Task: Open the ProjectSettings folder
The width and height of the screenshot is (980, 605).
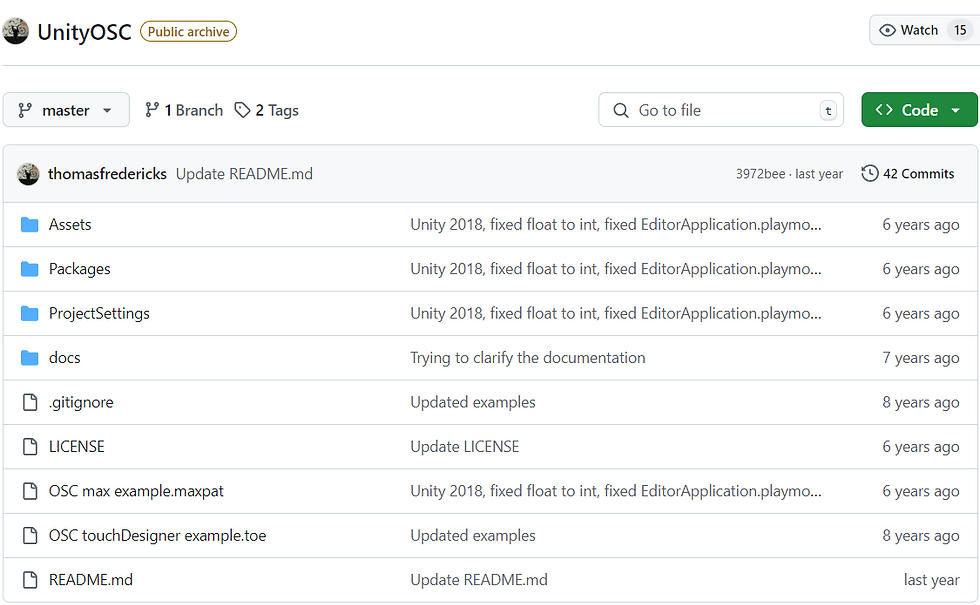Action: pos(99,313)
